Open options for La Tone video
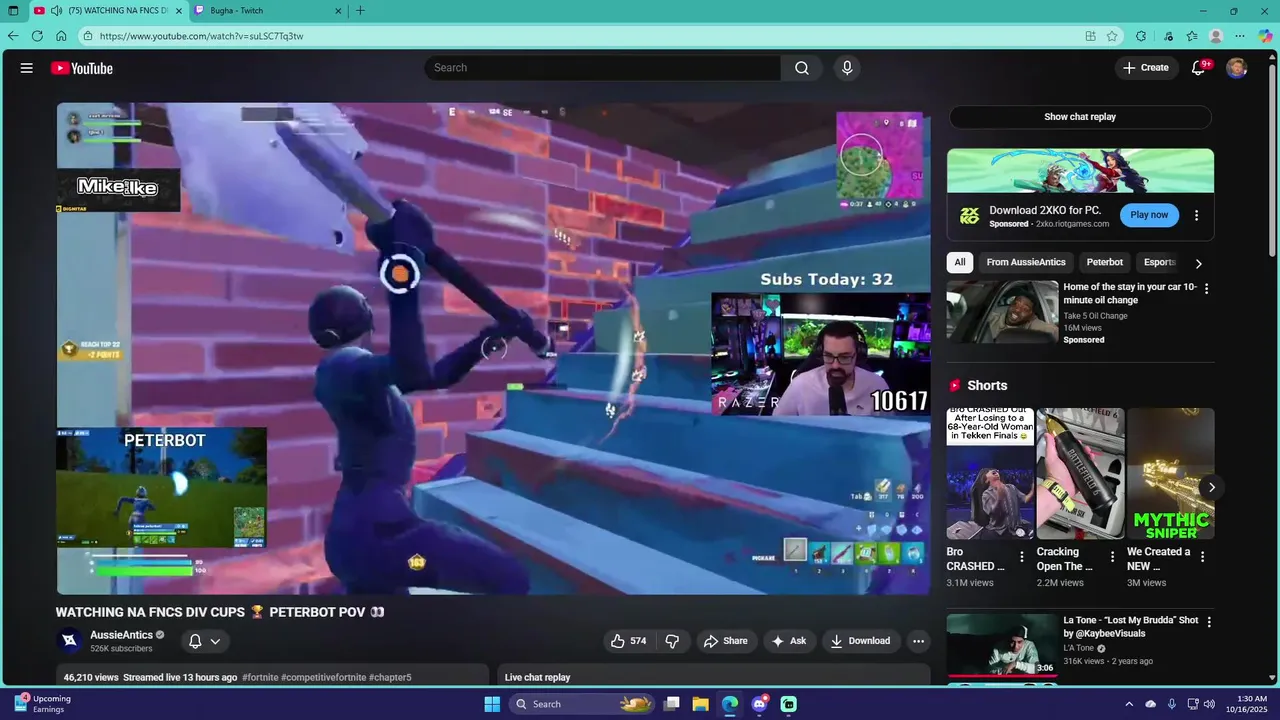 (x=1208, y=622)
